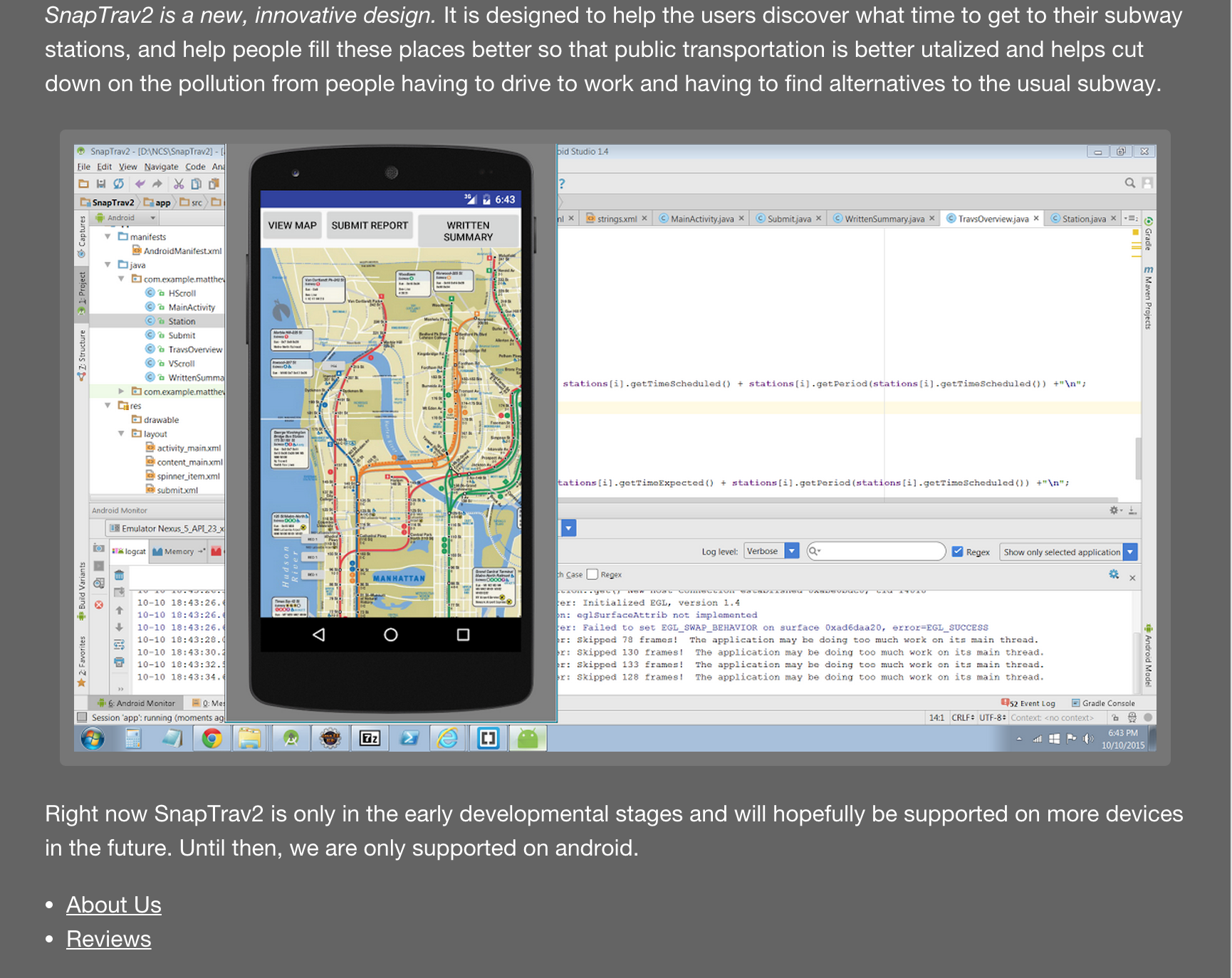
Task: Select activity_main.xml in project tree
Action: click(x=184, y=448)
